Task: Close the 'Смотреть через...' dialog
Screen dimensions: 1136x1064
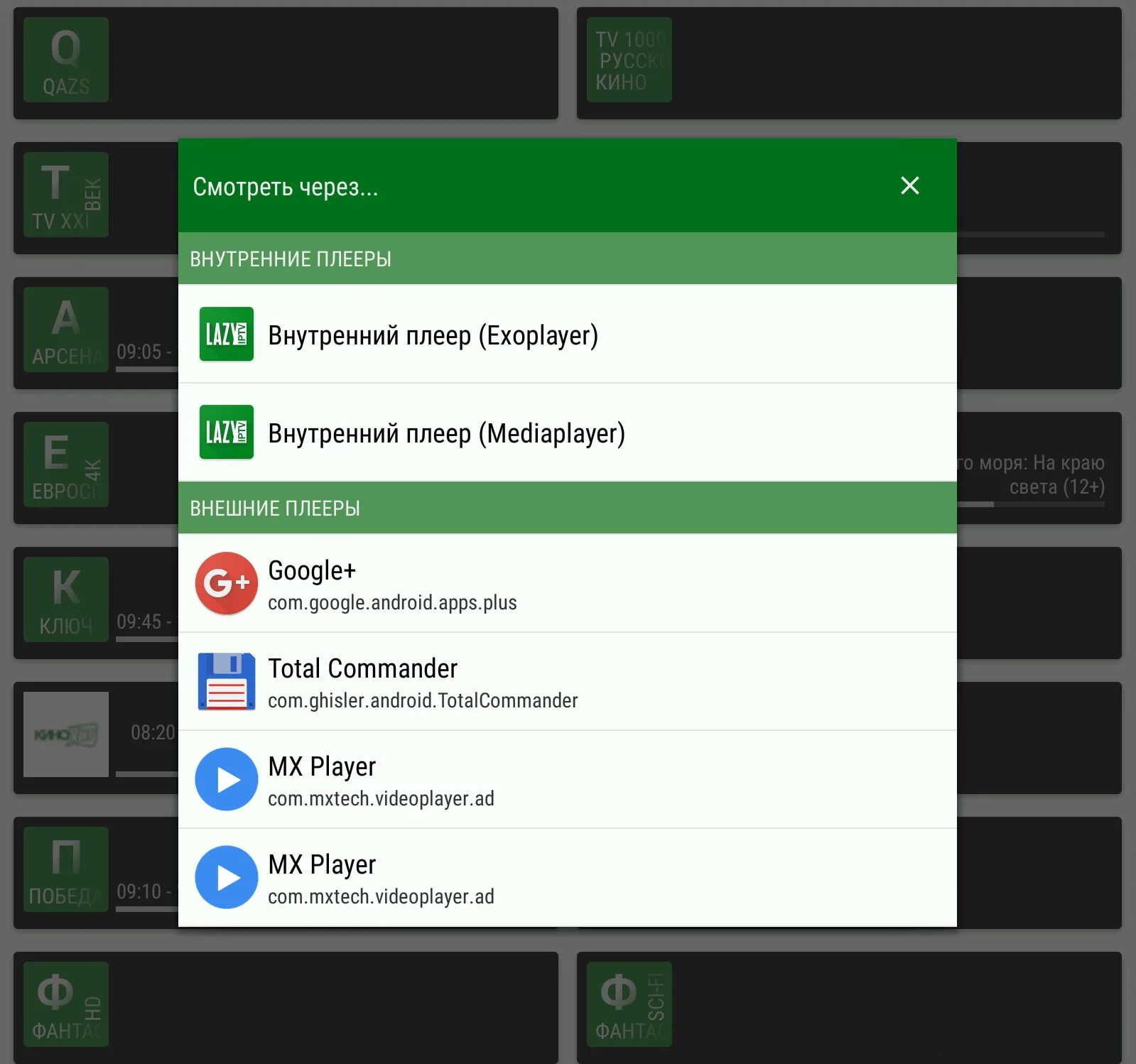Action: click(909, 186)
